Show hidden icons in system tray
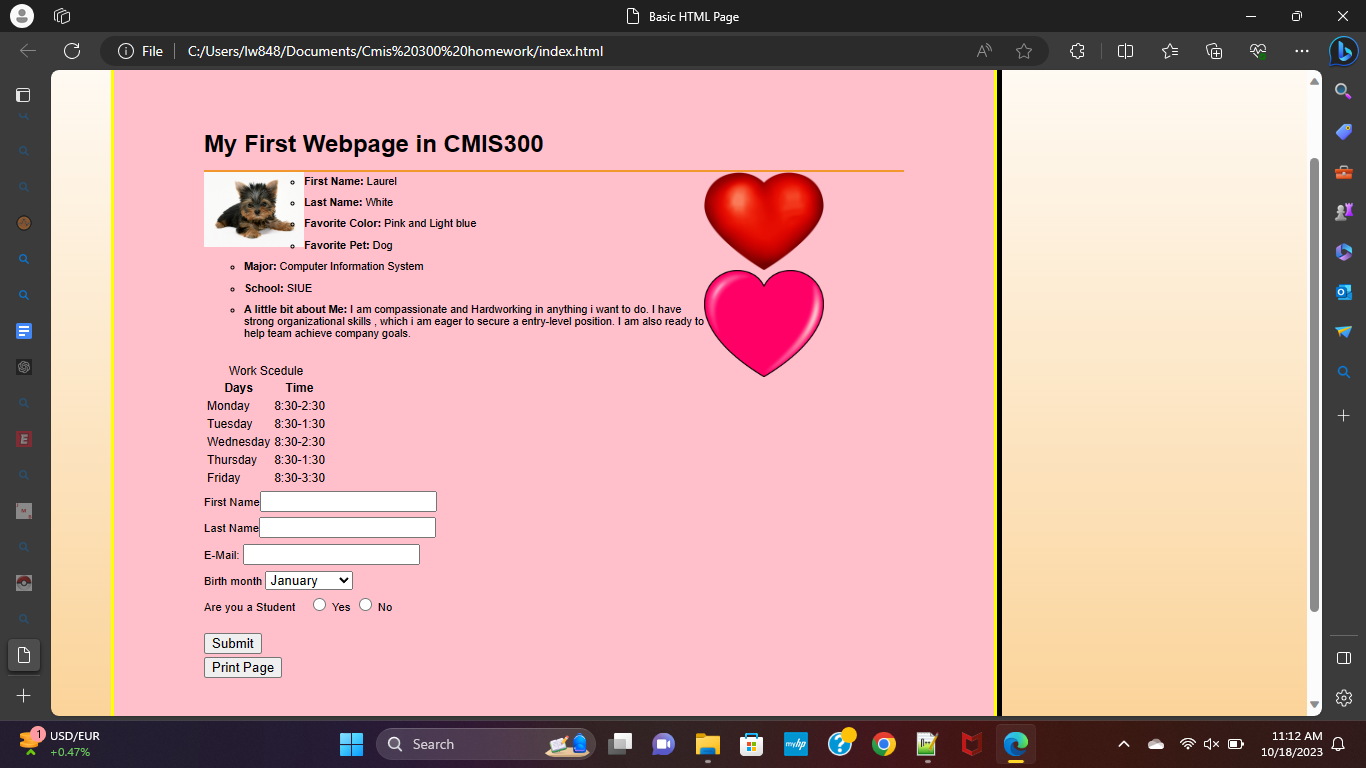 pyautogui.click(x=1123, y=744)
